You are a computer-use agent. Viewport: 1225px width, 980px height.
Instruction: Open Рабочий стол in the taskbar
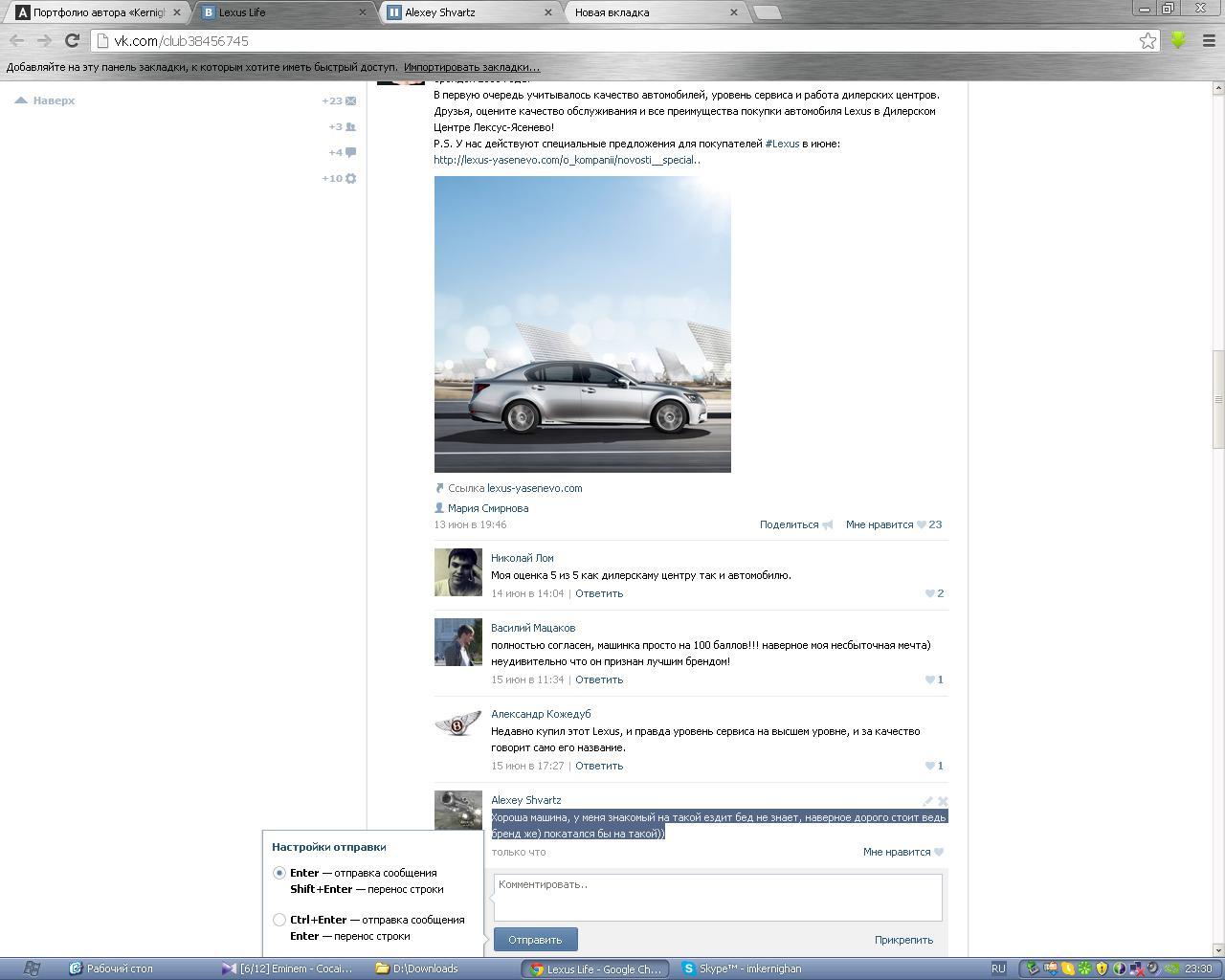(112, 969)
